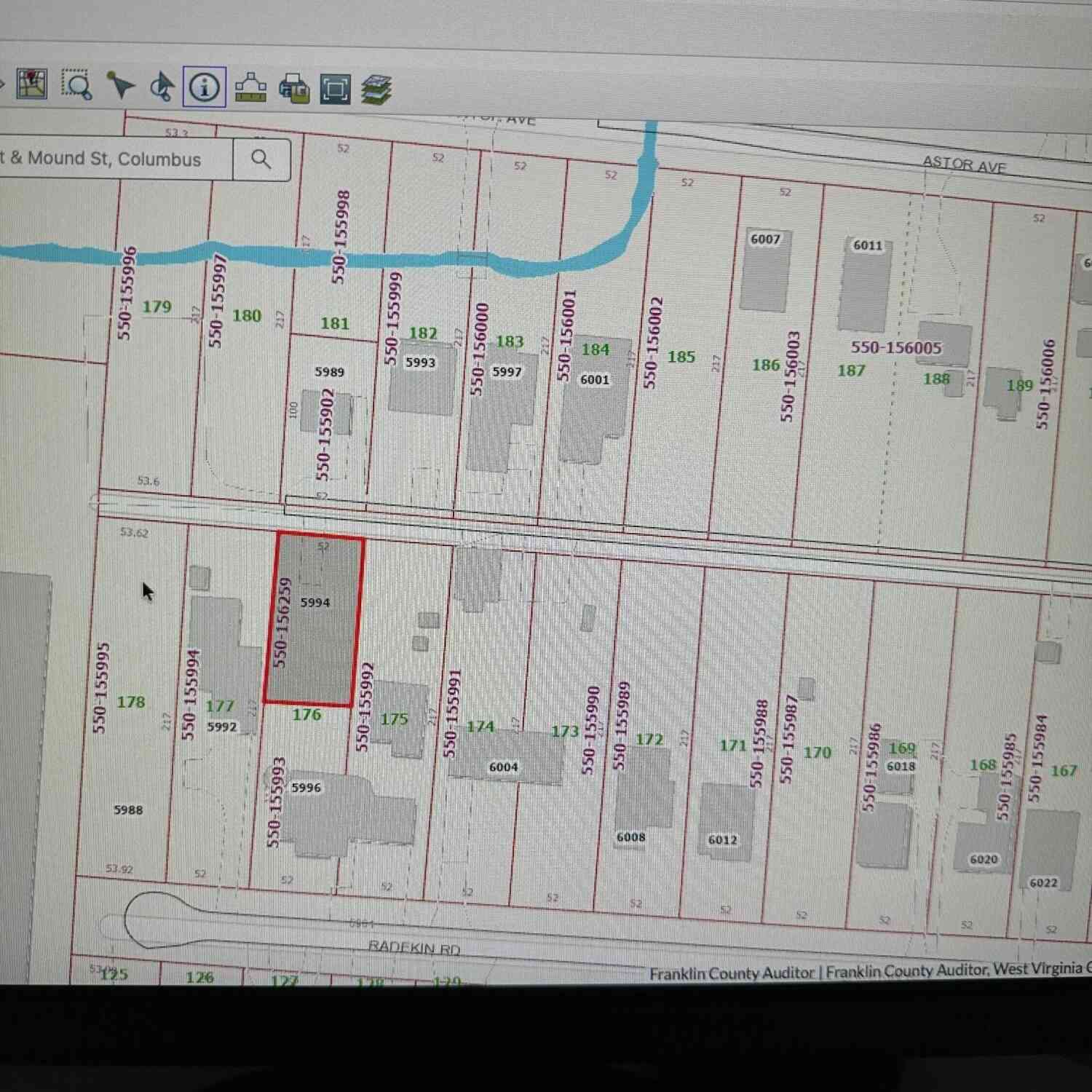This screenshot has width=1092, height=1092.
Task: Select the zoom-to-rectangle magnifier tool
Action: 76,84
